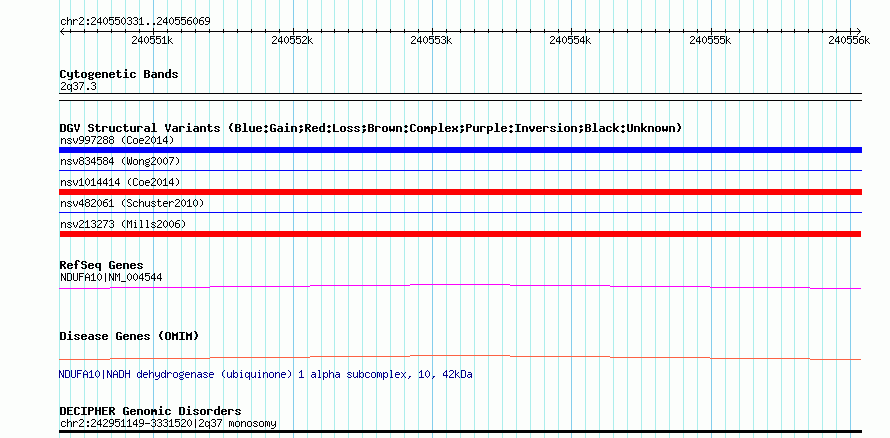890x438 pixels.
Task: Click the thick blue nsv997288 gain bar
Action: tap(460, 150)
